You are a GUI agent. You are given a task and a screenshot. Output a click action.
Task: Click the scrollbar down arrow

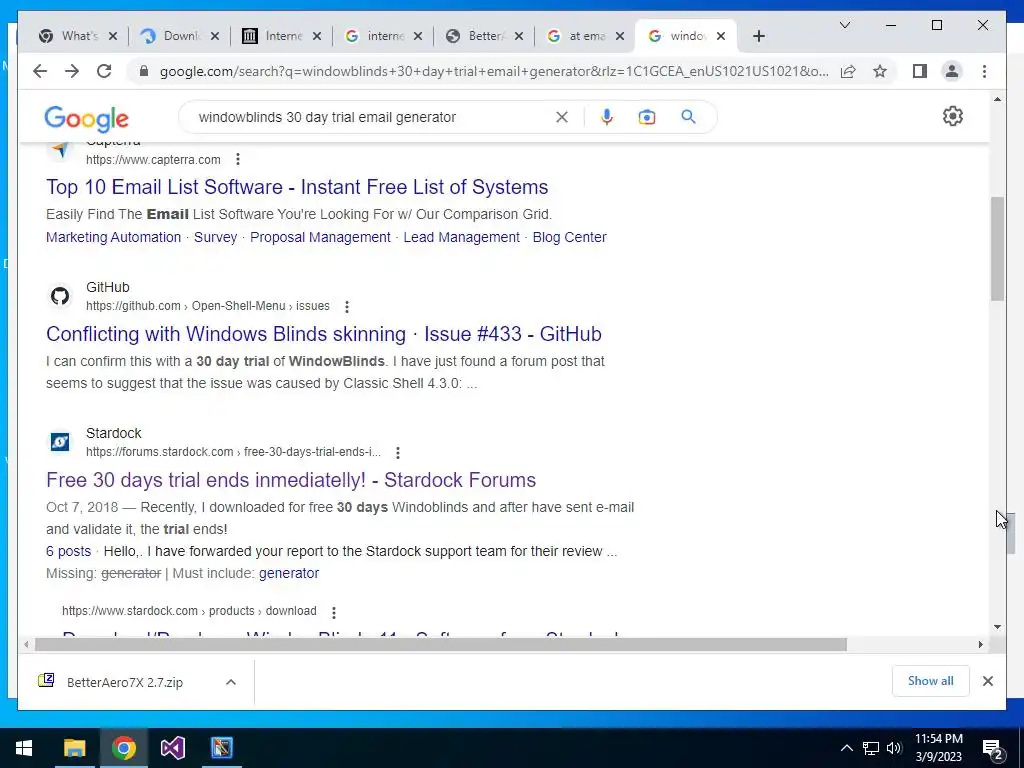pos(997,627)
